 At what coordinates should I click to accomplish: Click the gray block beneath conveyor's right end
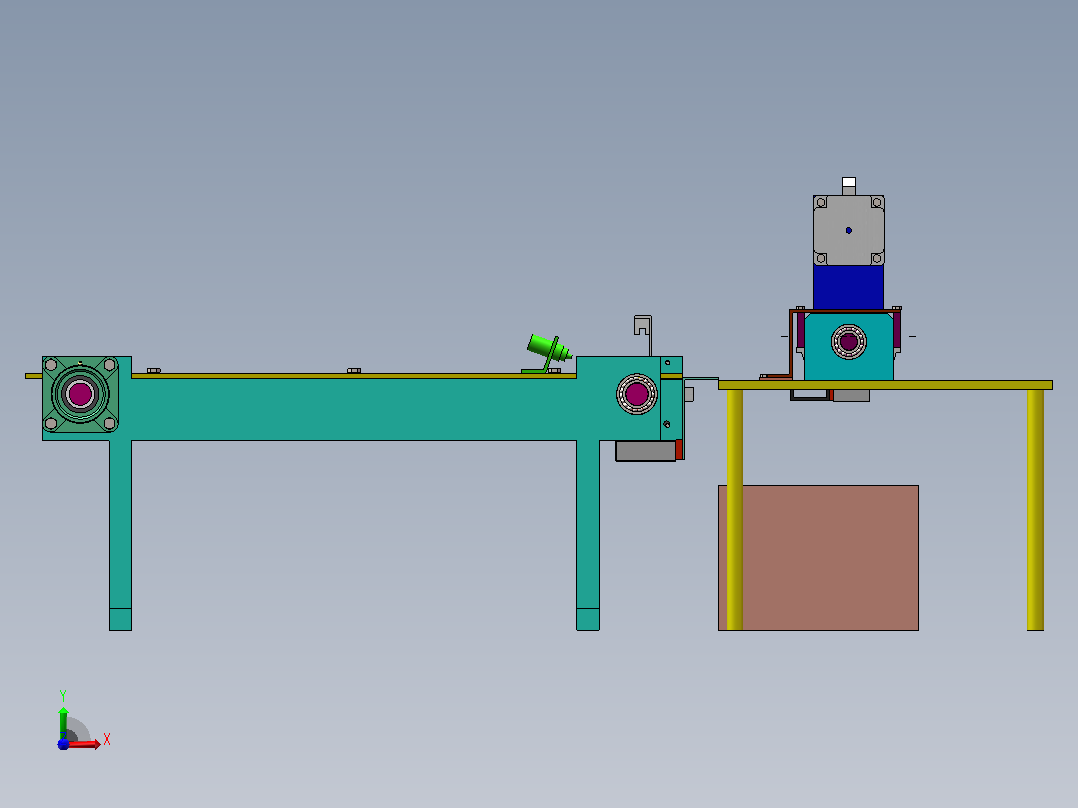(x=646, y=451)
